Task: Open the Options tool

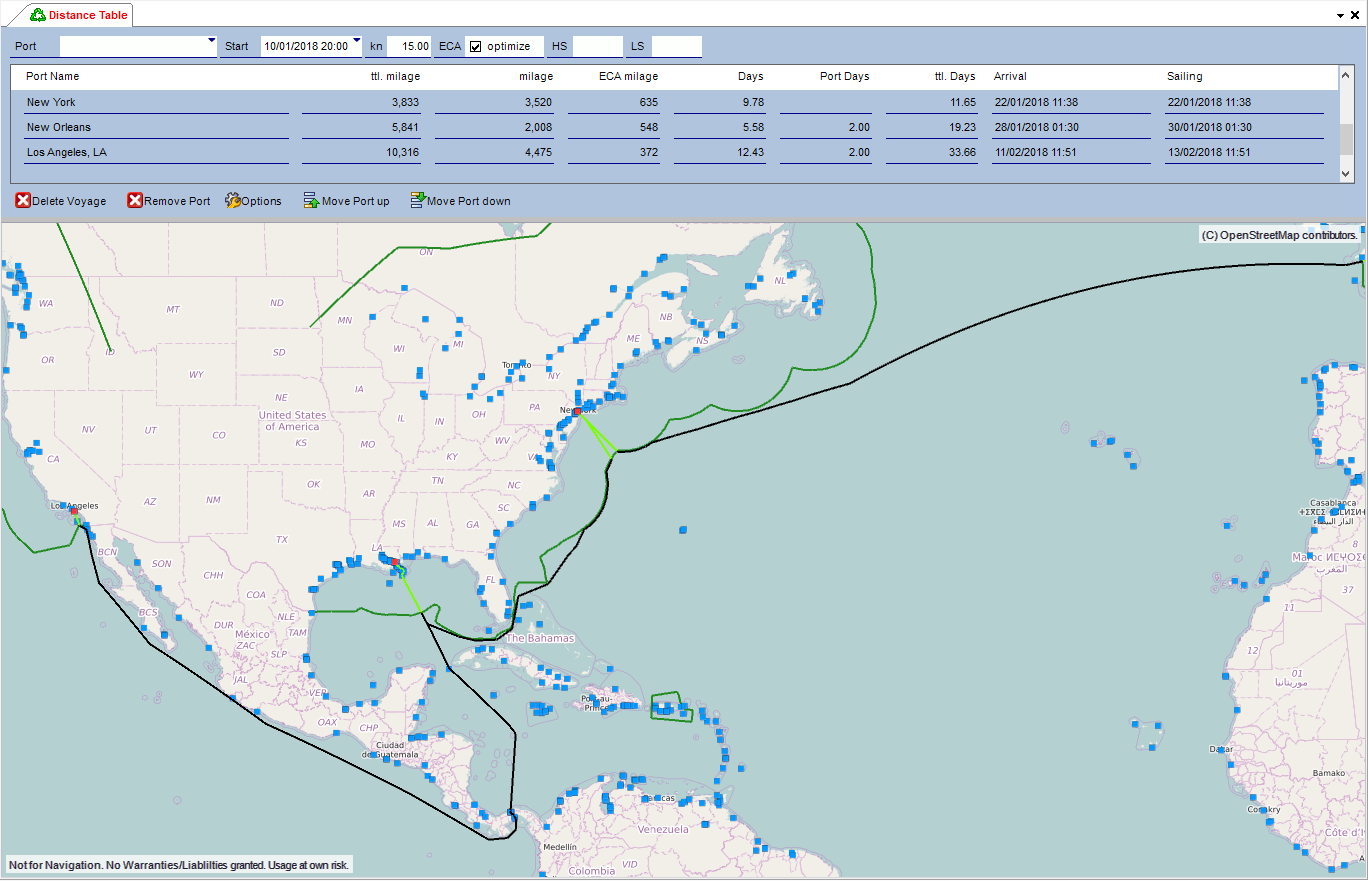Action: coord(232,200)
